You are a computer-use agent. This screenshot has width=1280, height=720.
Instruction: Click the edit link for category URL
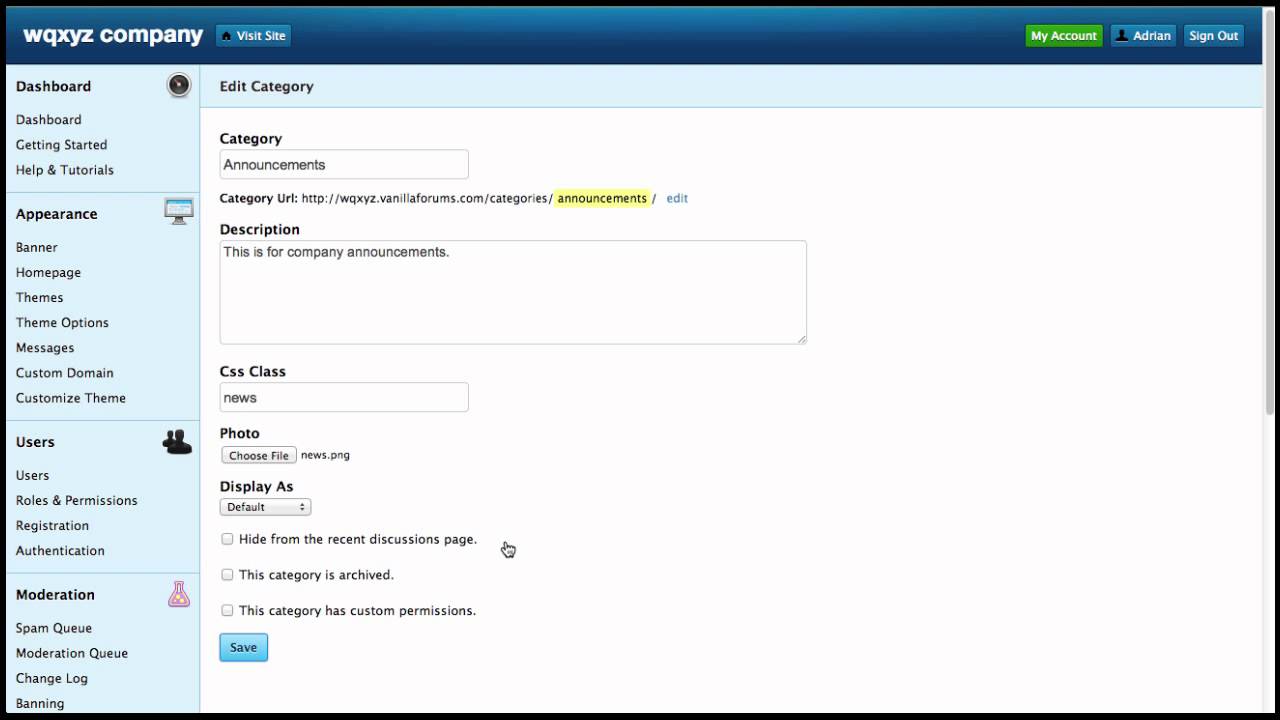click(677, 198)
